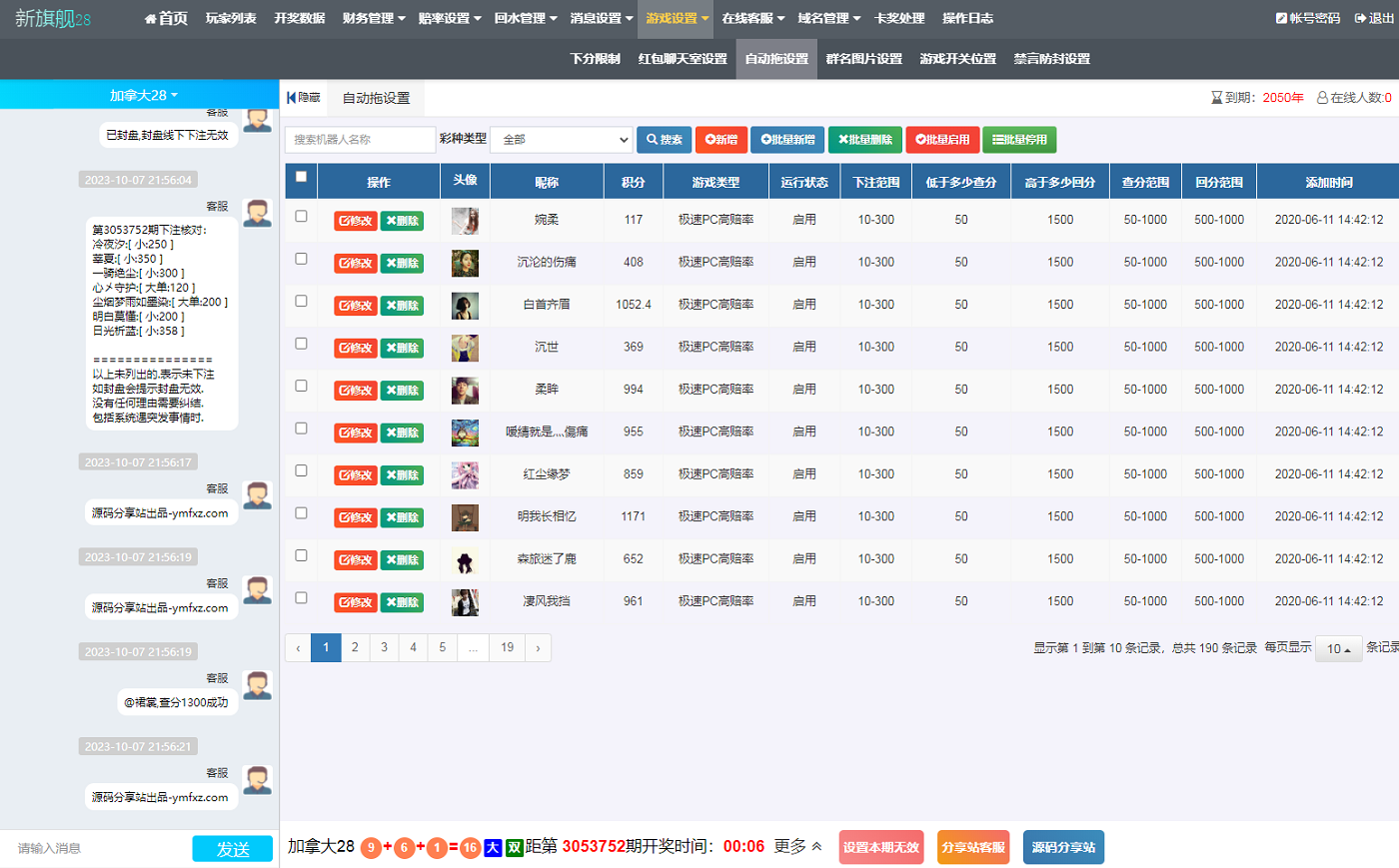
Task: Select the checkbox for 红尘缘梦 row
Action: pos(301,471)
